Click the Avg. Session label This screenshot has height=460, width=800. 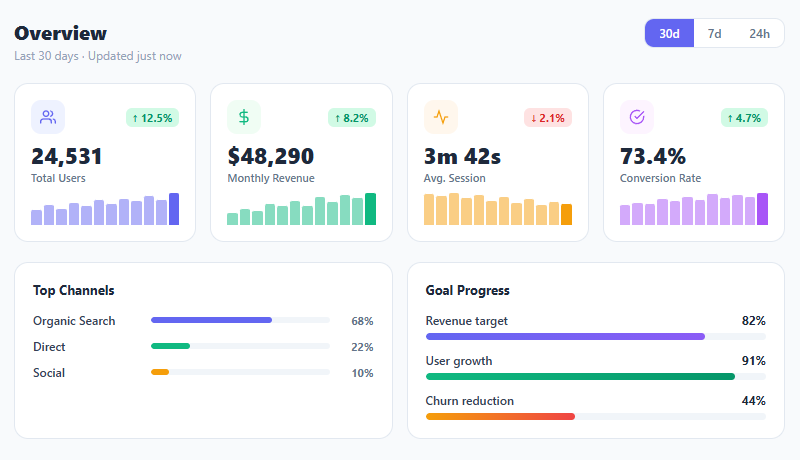(x=455, y=178)
